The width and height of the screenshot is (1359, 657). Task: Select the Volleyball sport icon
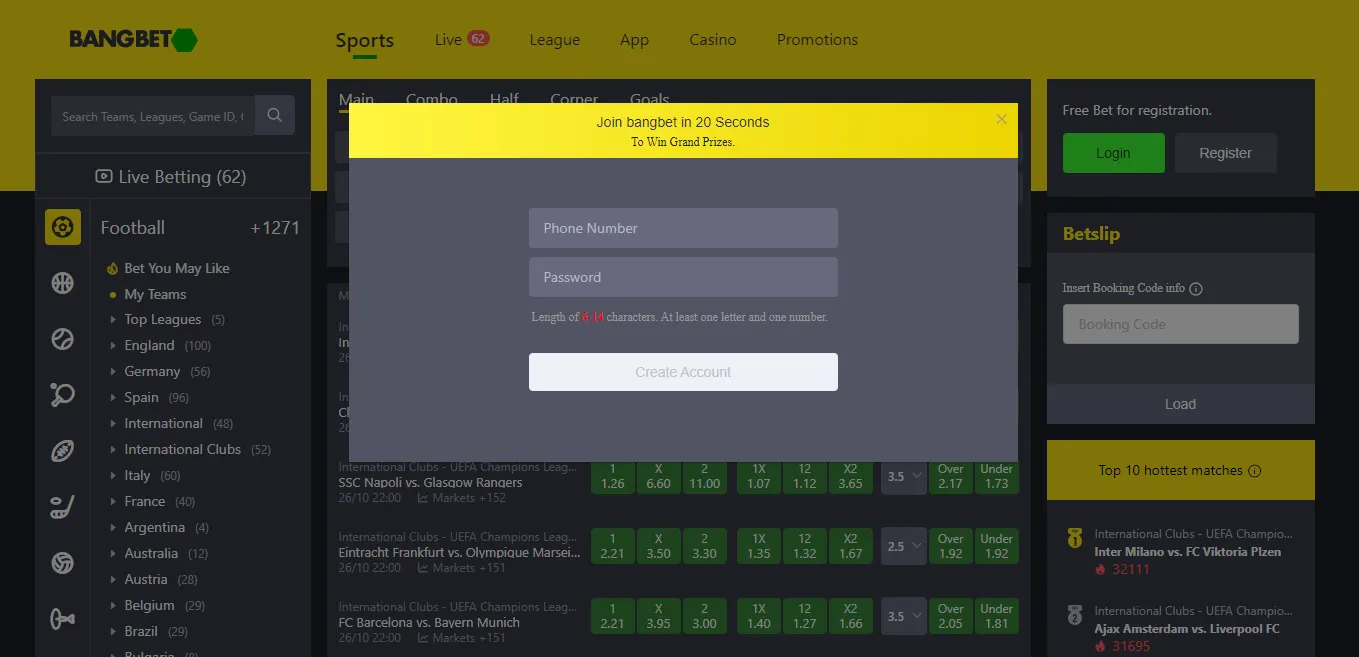62,563
